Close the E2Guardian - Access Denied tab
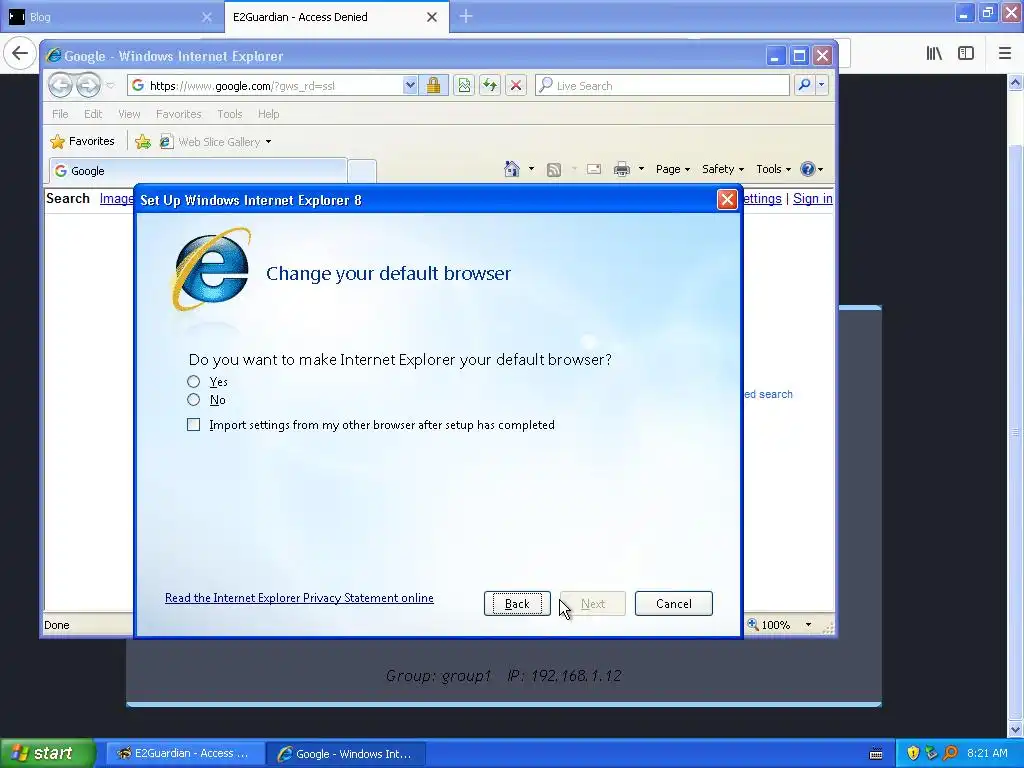 432,17
